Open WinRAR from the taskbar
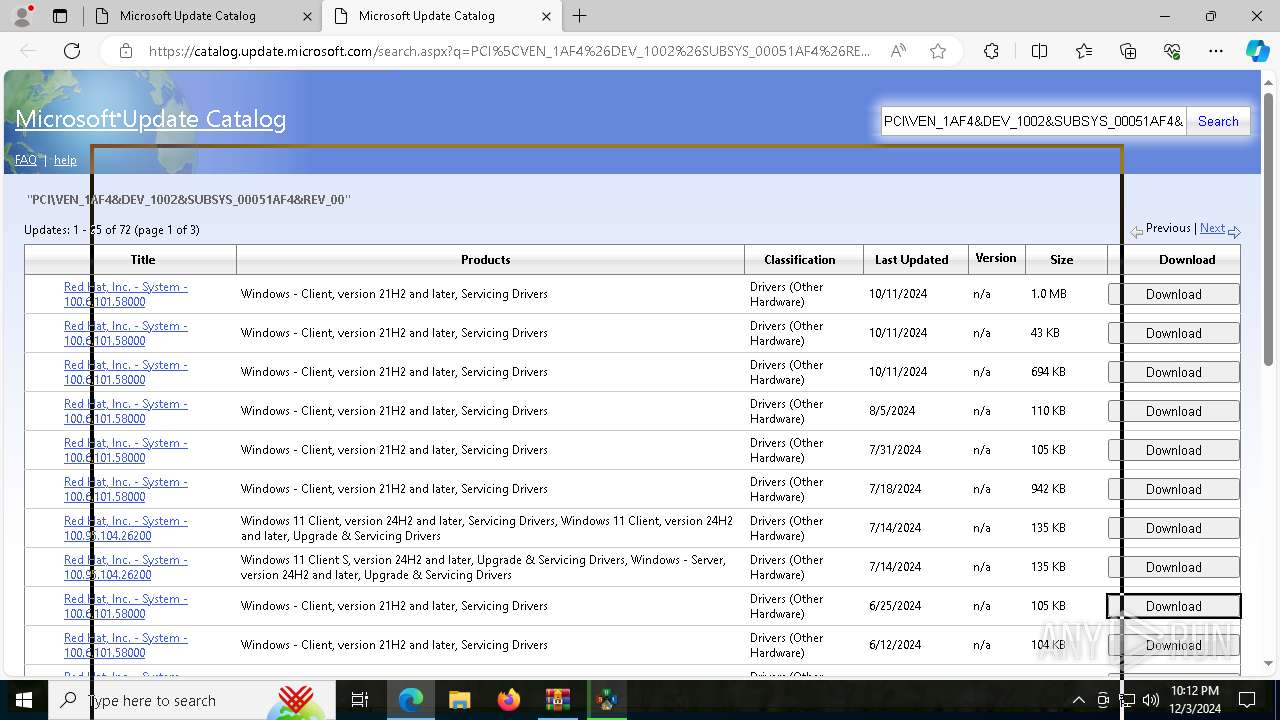The height and width of the screenshot is (720, 1280). (x=557, y=700)
